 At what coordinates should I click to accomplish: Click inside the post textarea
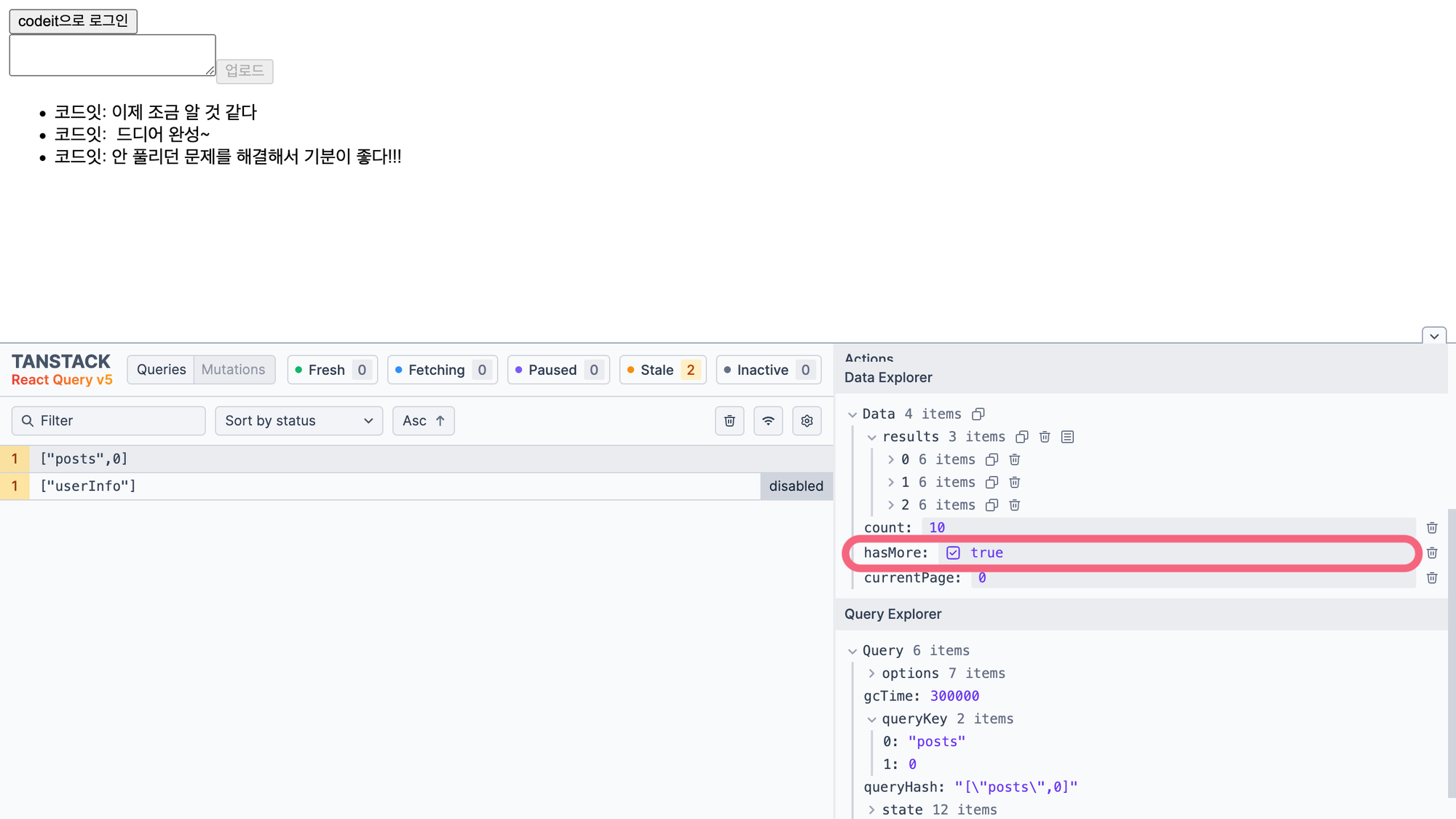click(112, 55)
